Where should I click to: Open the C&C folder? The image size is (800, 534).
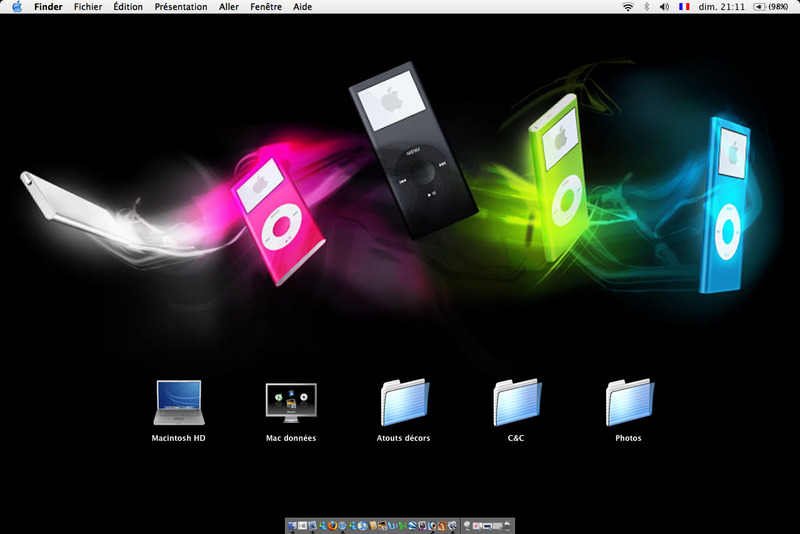coord(517,403)
